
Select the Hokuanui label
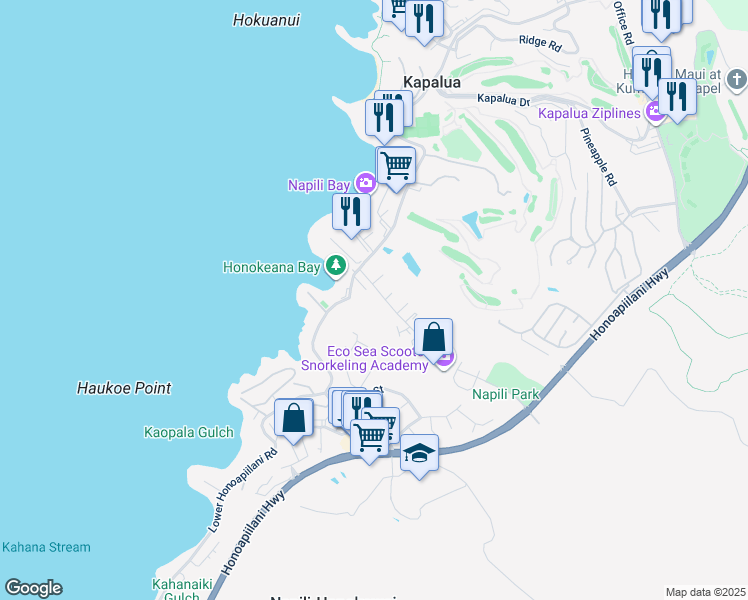(266, 20)
